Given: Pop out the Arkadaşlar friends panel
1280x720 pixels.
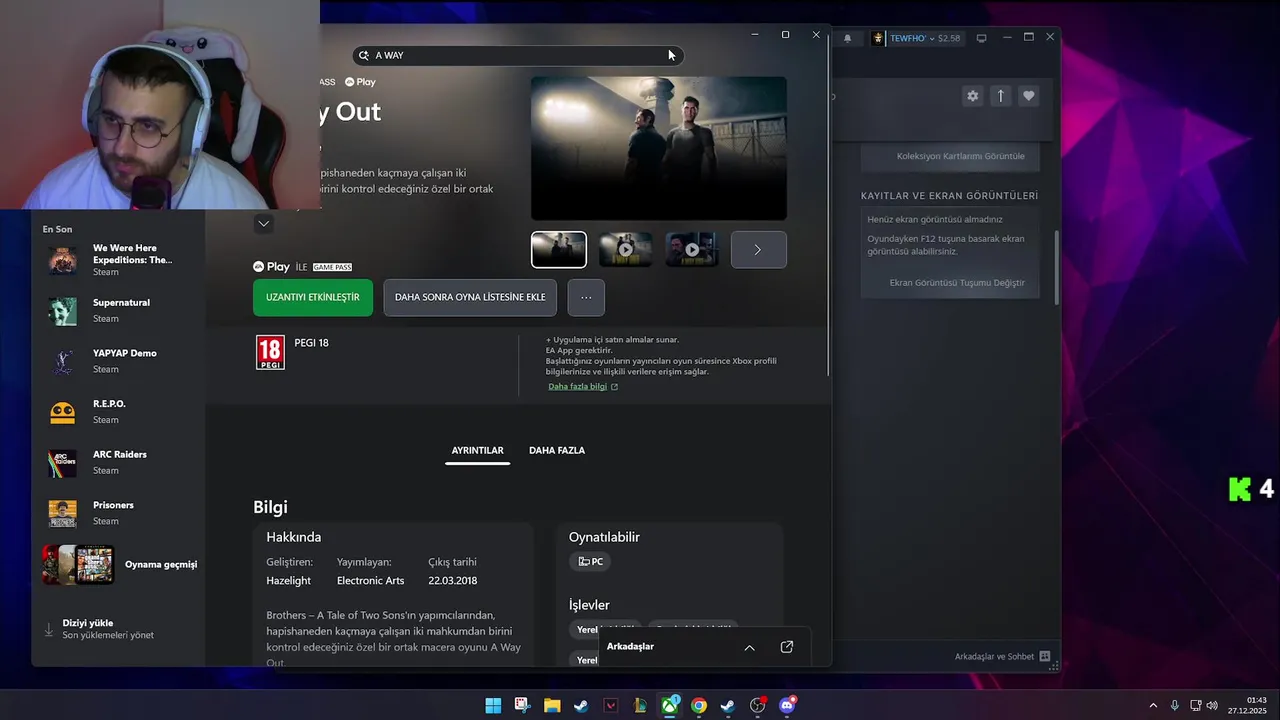Looking at the screenshot, I should [x=787, y=647].
